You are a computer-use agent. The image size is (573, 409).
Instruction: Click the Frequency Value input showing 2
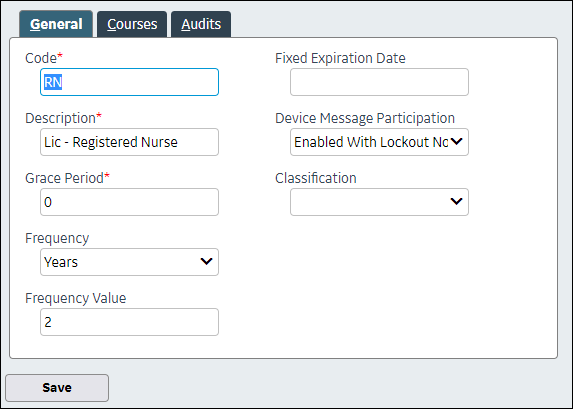pos(129,322)
